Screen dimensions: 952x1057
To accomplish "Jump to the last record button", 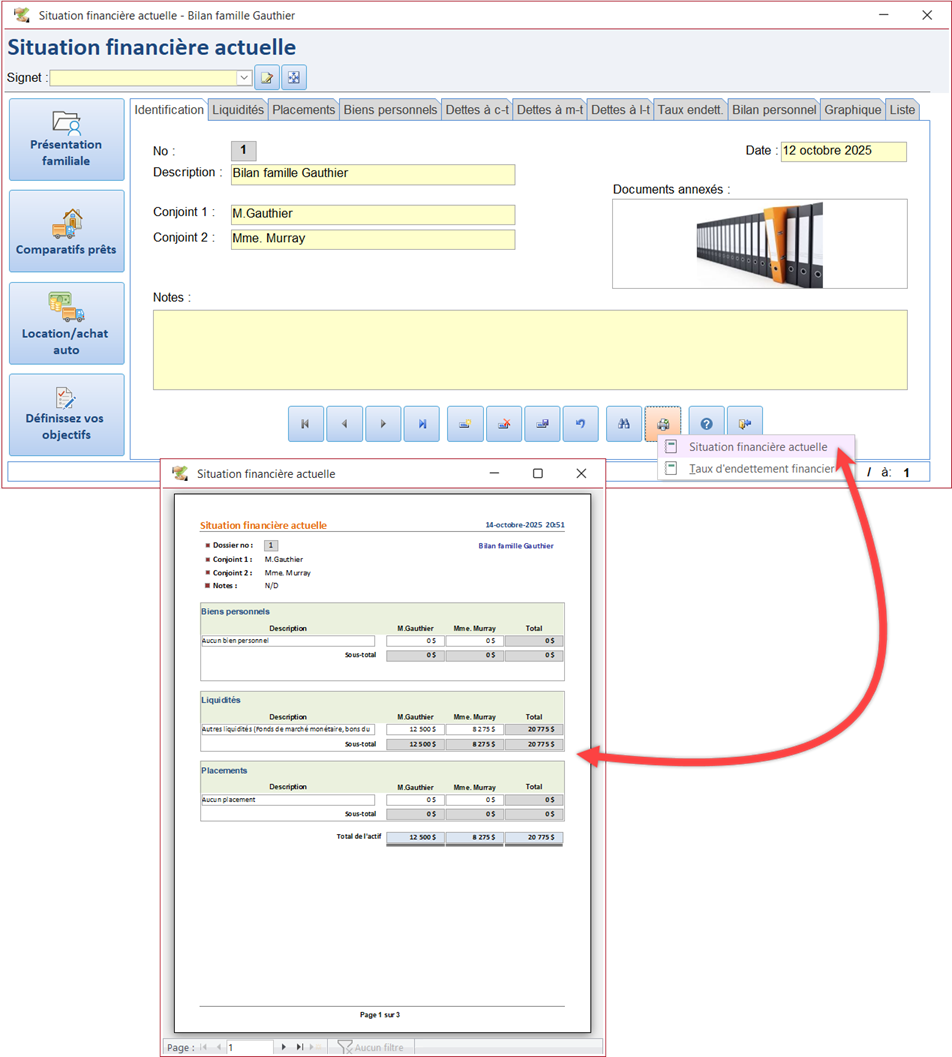I will tap(422, 424).
